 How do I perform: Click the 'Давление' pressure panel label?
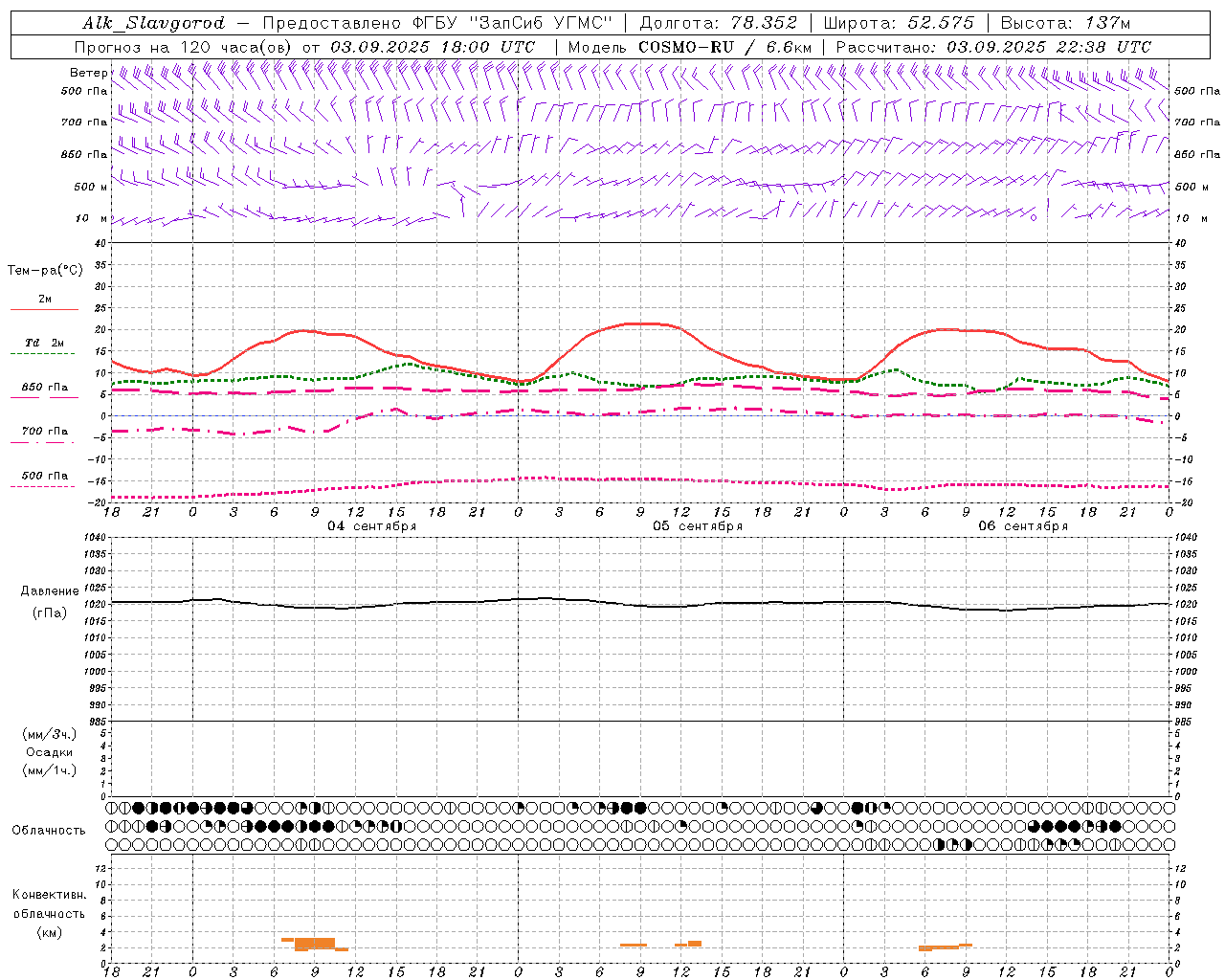pyautogui.click(x=49, y=591)
